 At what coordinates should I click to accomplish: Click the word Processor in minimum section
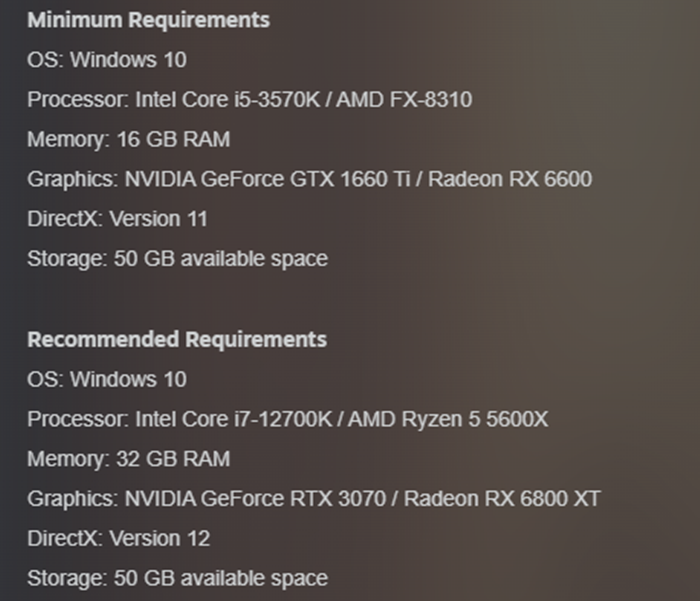pos(78,99)
